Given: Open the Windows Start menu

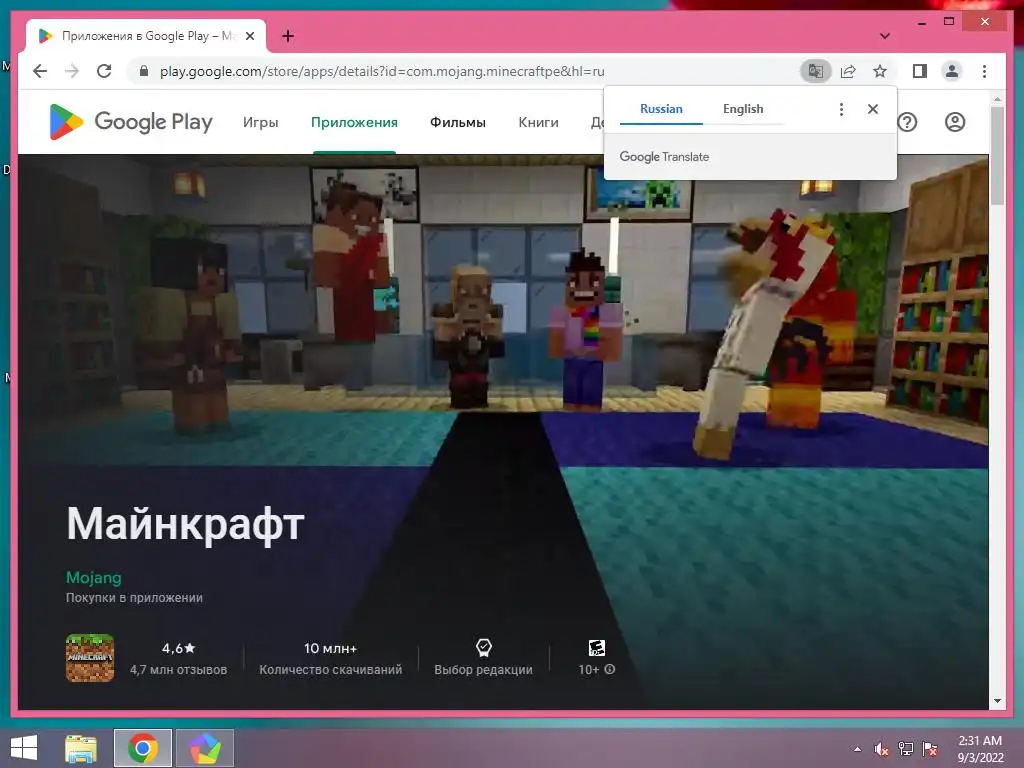Looking at the screenshot, I should point(24,748).
